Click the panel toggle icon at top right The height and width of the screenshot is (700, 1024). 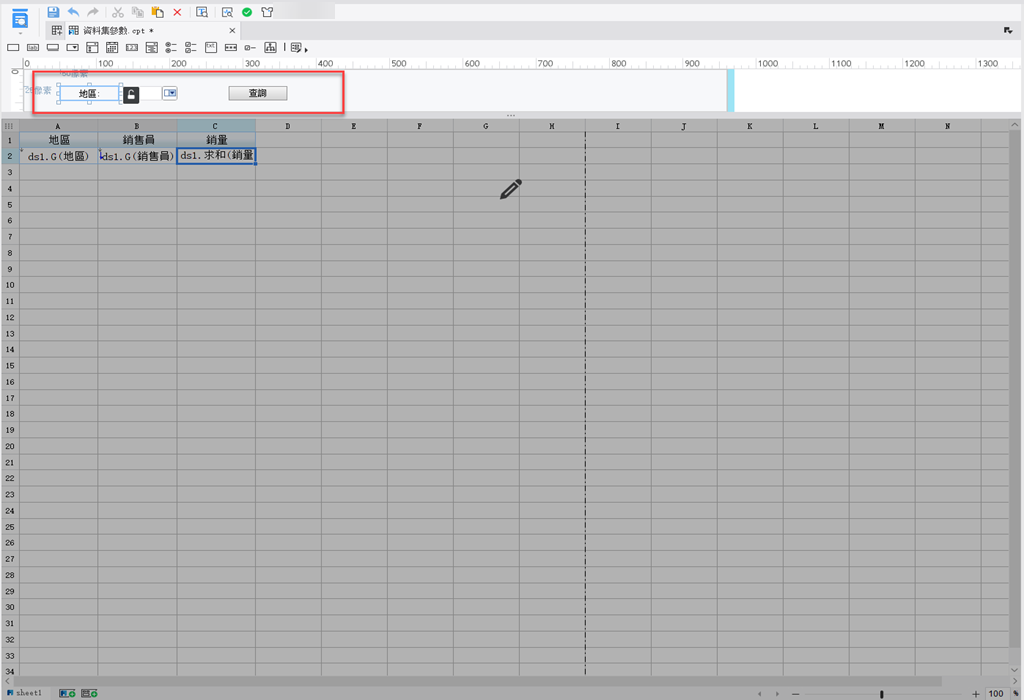point(1008,30)
